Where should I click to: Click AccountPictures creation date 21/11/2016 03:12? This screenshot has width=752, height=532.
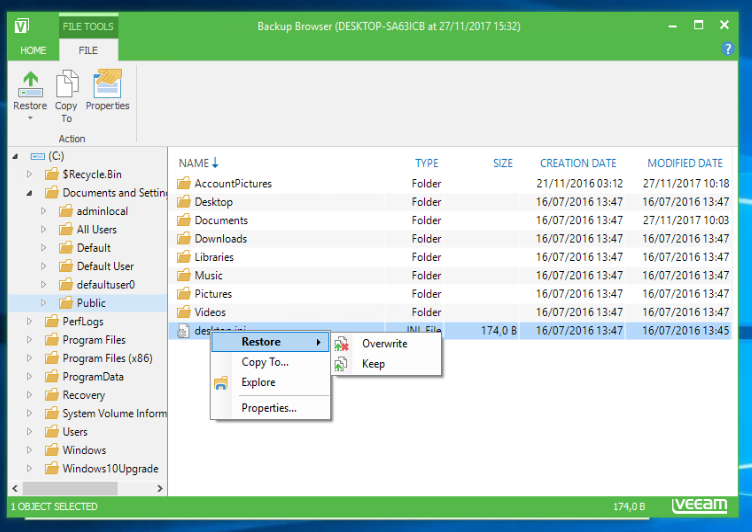579,183
